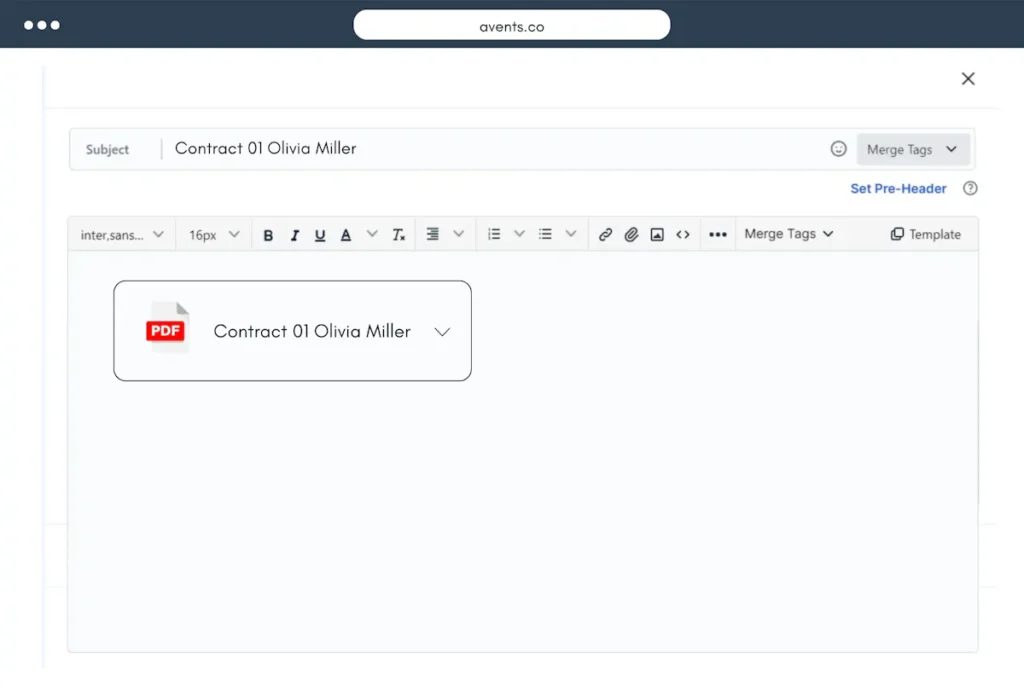Attach a file using the paperclip icon
This screenshot has height=689, width=1024.
point(631,235)
